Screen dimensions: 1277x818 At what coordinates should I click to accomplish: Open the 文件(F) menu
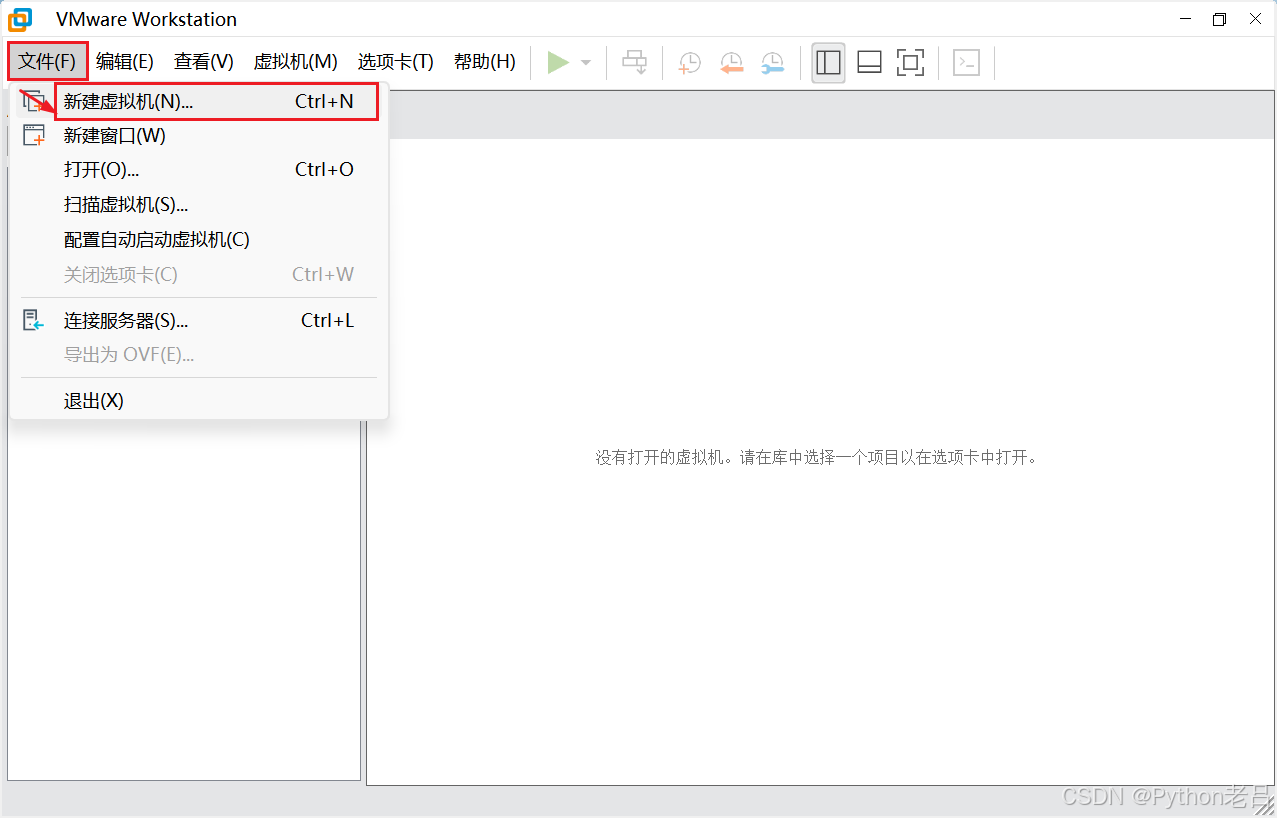click(x=48, y=61)
